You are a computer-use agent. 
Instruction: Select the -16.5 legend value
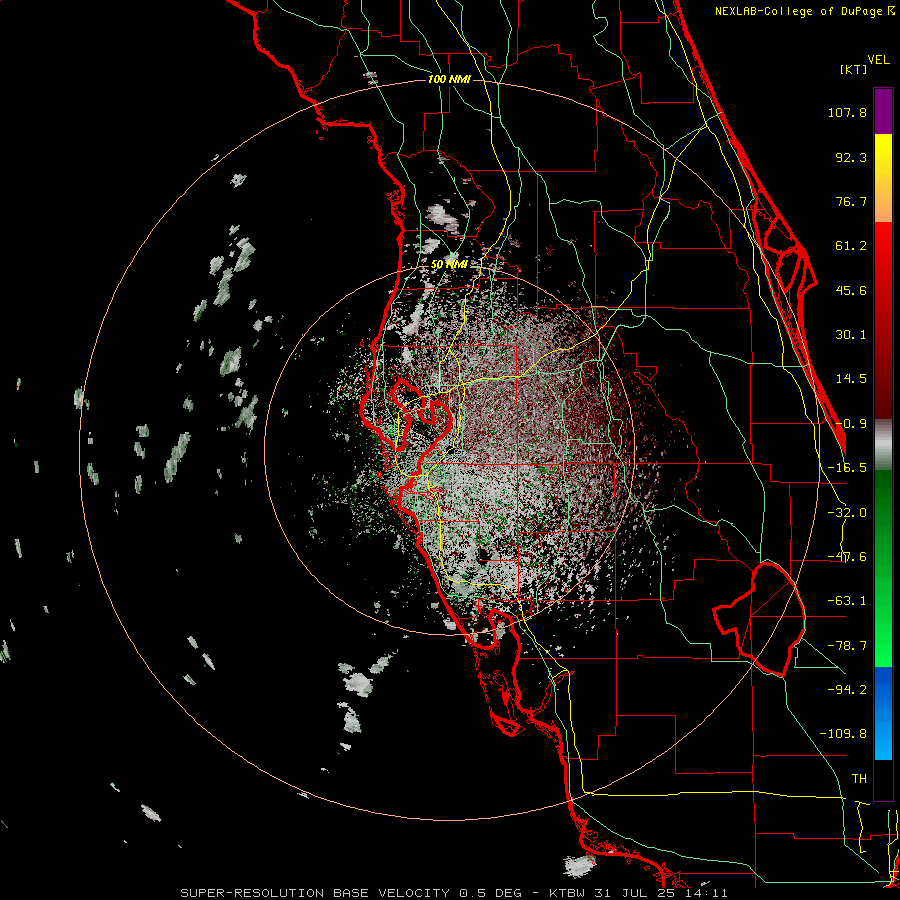pos(847,468)
